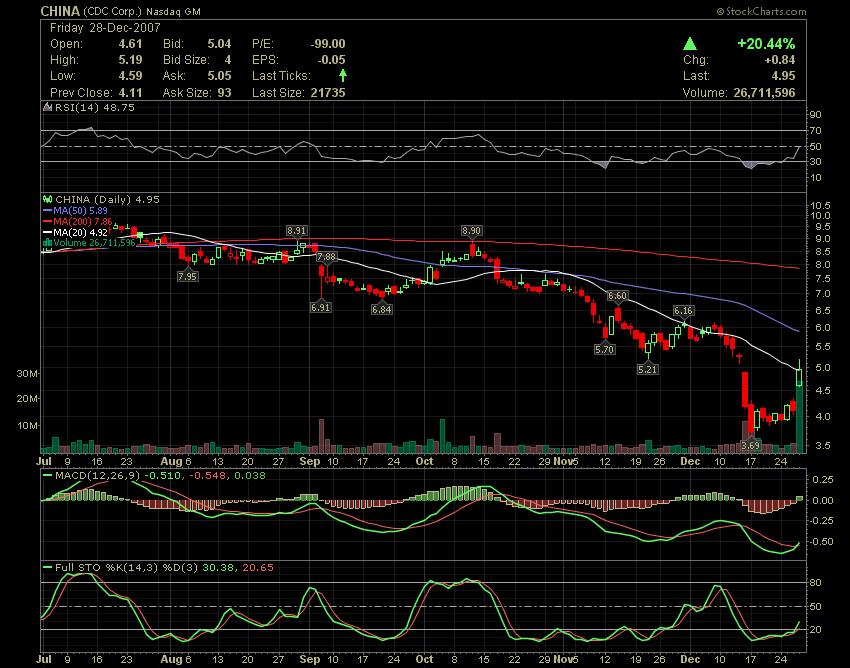The image size is (850, 668).
Task: Click the Friday 28-Dec-2007 date
Action: click(105, 28)
